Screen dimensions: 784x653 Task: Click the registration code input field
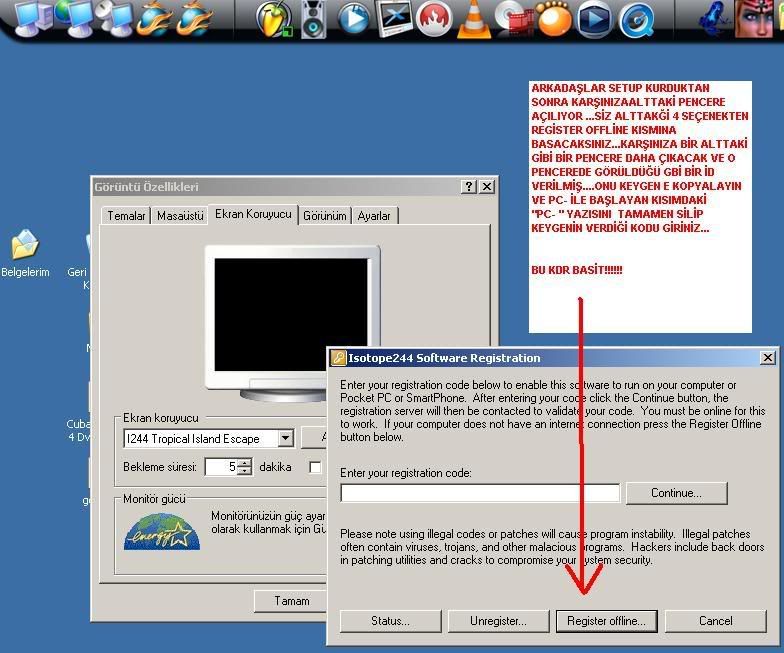click(x=480, y=493)
